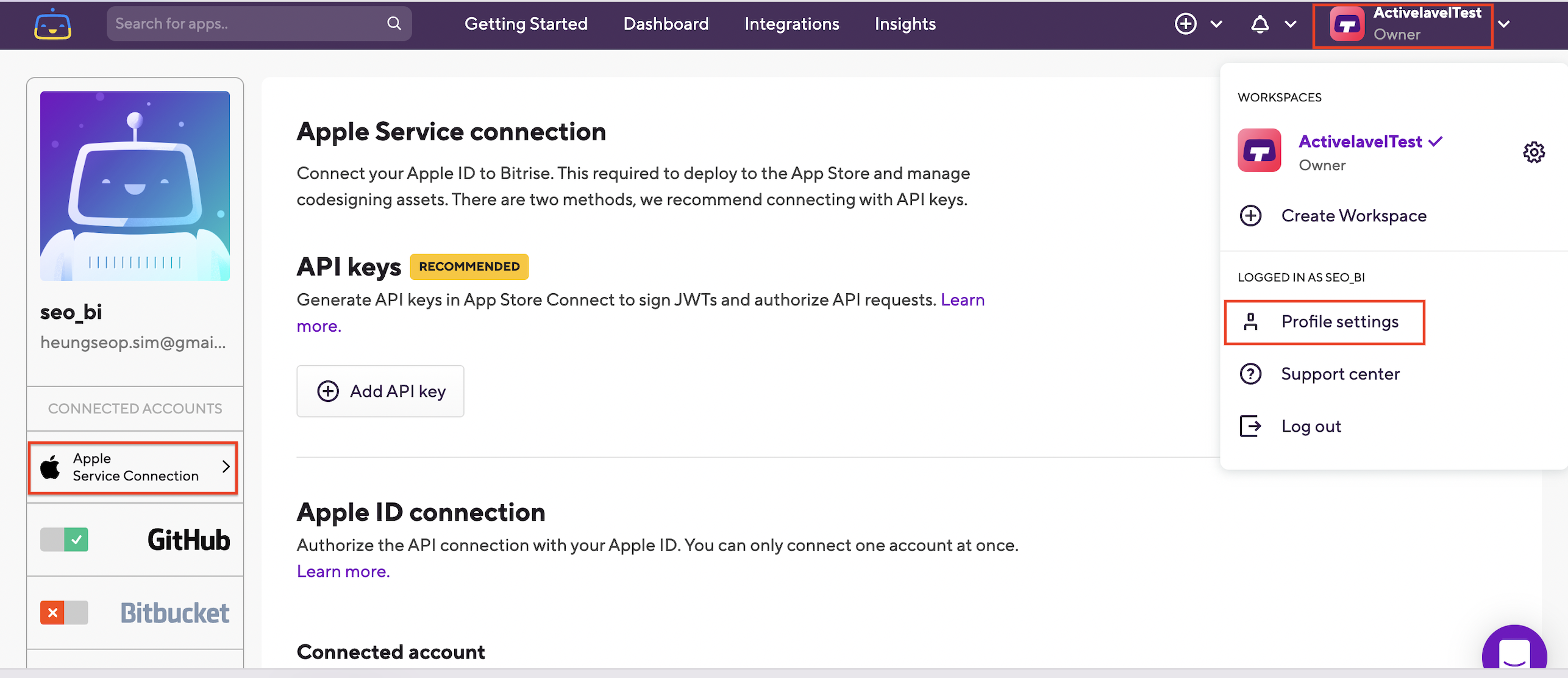Screen dimensions: 1568x678
Task: Open notifications bell icon
Action: [1260, 24]
